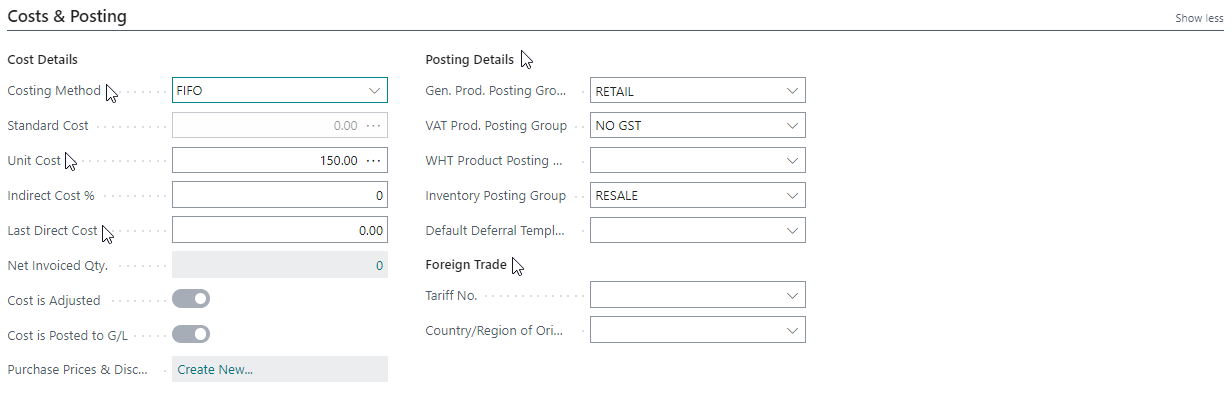
Task: Collapse the Costs & Posting section header
Action: coord(67,17)
